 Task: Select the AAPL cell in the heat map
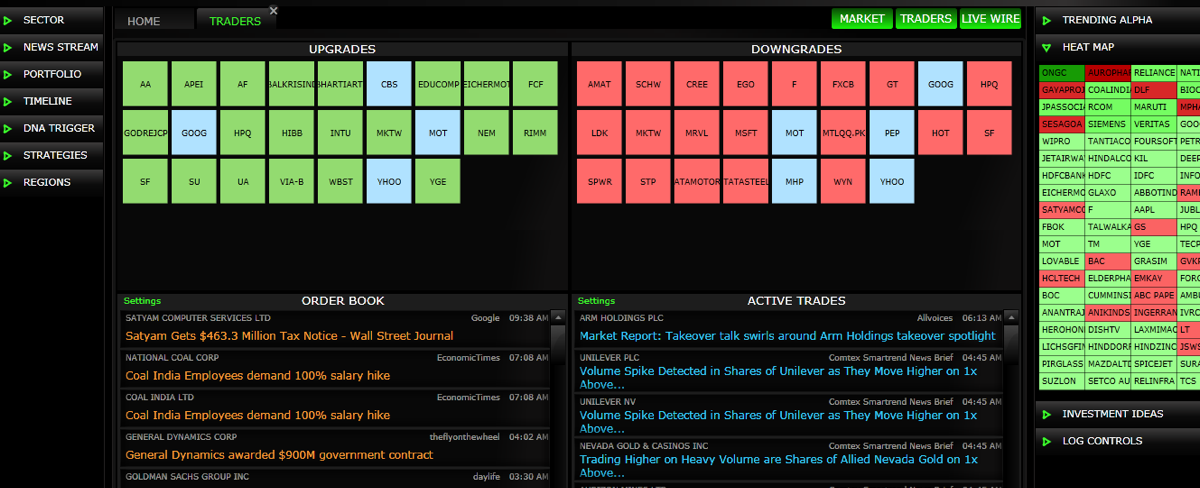[1154, 210]
